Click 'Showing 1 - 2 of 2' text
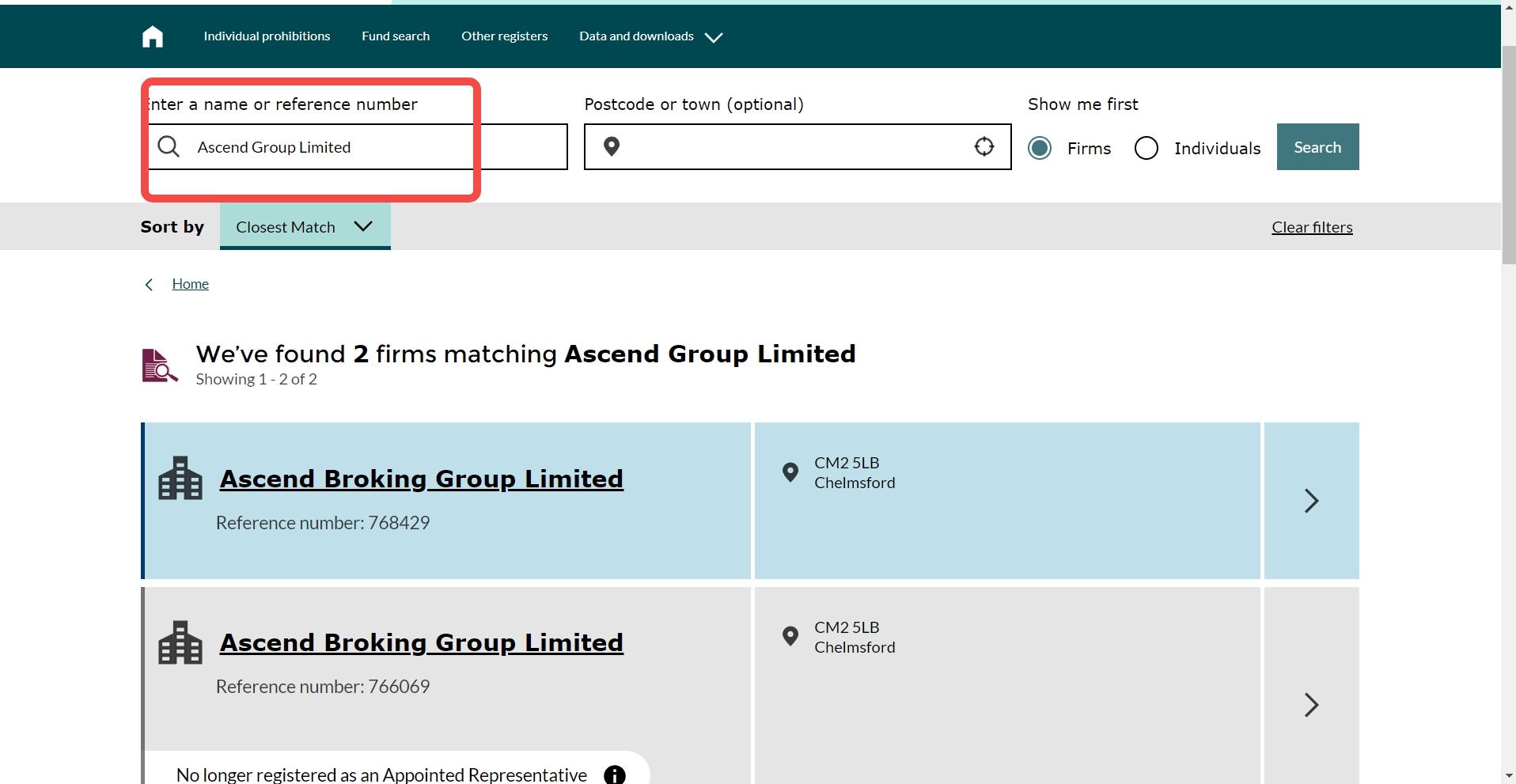The image size is (1516, 784). tap(256, 379)
